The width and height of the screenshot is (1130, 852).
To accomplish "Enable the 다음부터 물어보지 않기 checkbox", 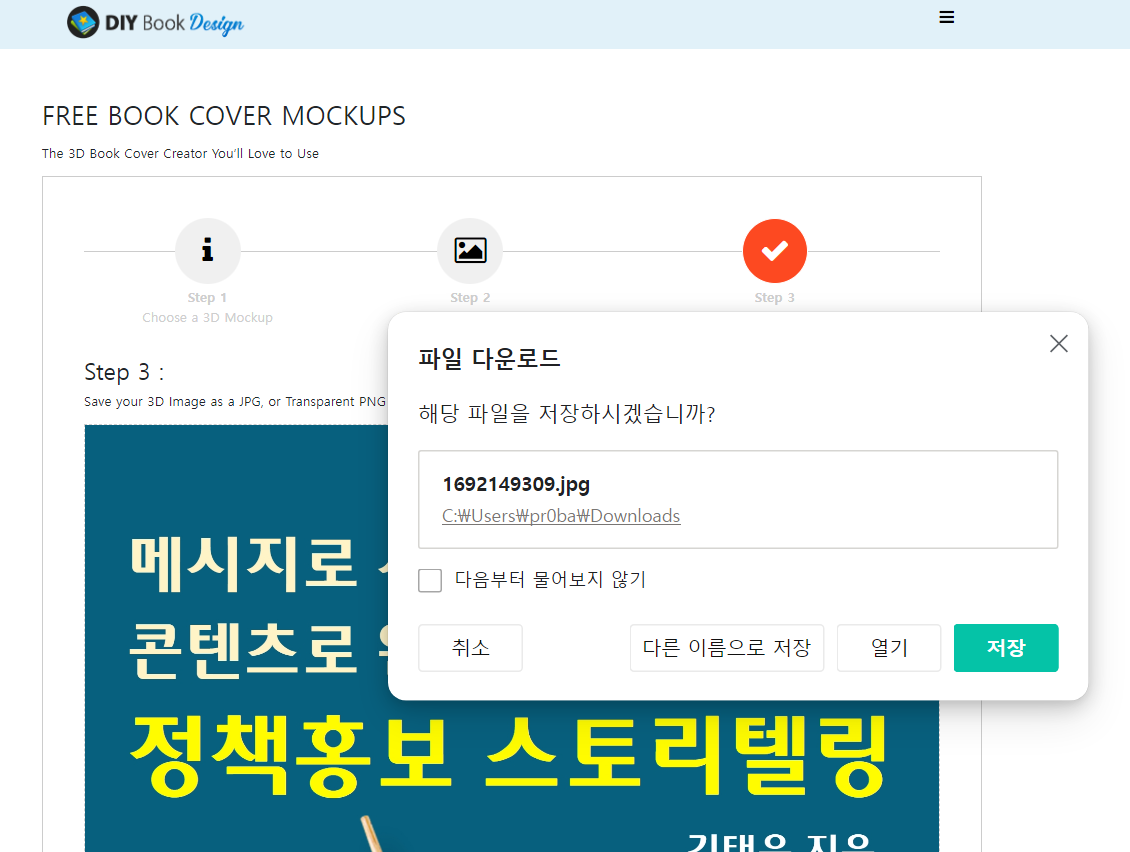I will click(430, 580).
